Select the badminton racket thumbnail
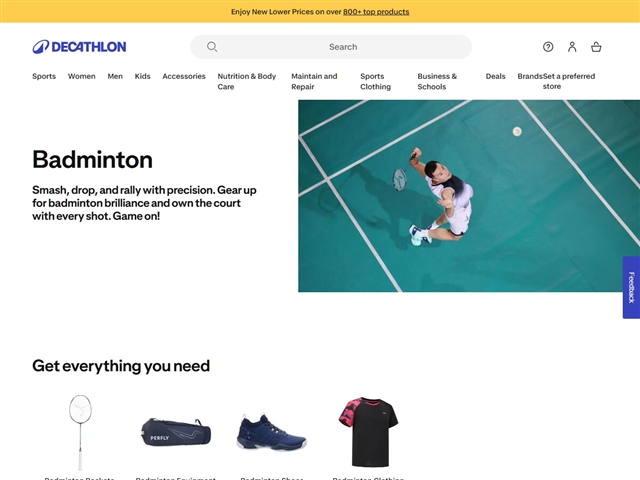 click(80, 432)
